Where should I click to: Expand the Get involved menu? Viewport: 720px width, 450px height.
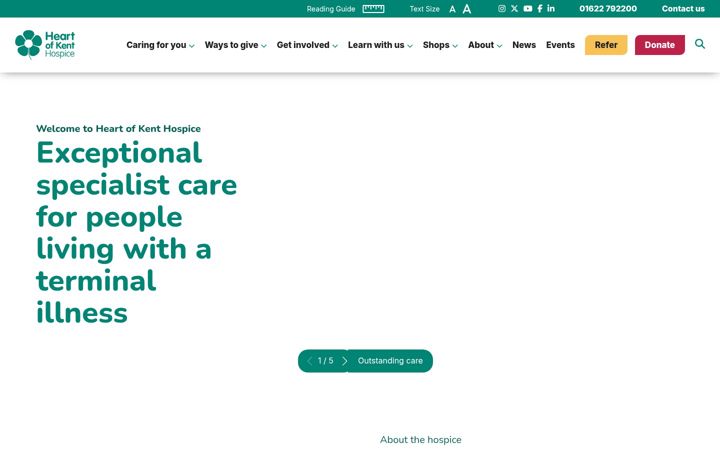click(x=307, y=45)
